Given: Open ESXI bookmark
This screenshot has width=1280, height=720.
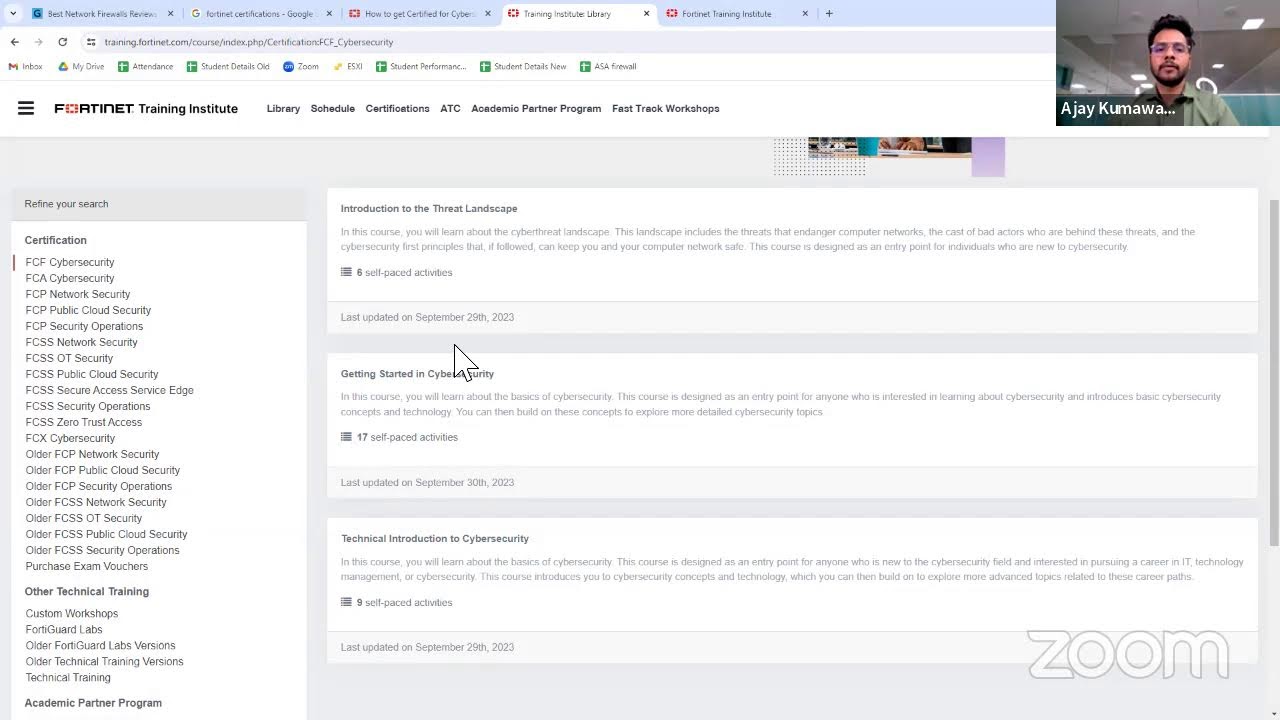Looking at the screenshot, I should click(x=348, y=66).
